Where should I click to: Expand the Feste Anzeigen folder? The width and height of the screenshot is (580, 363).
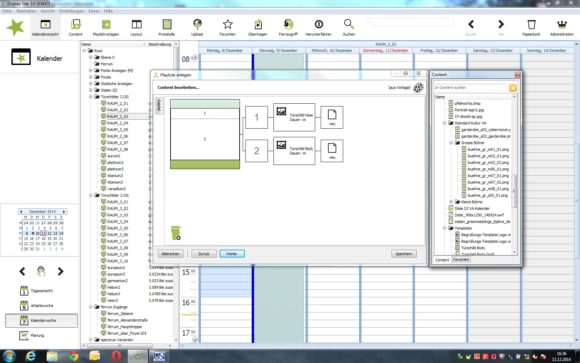tap(91, 71)
